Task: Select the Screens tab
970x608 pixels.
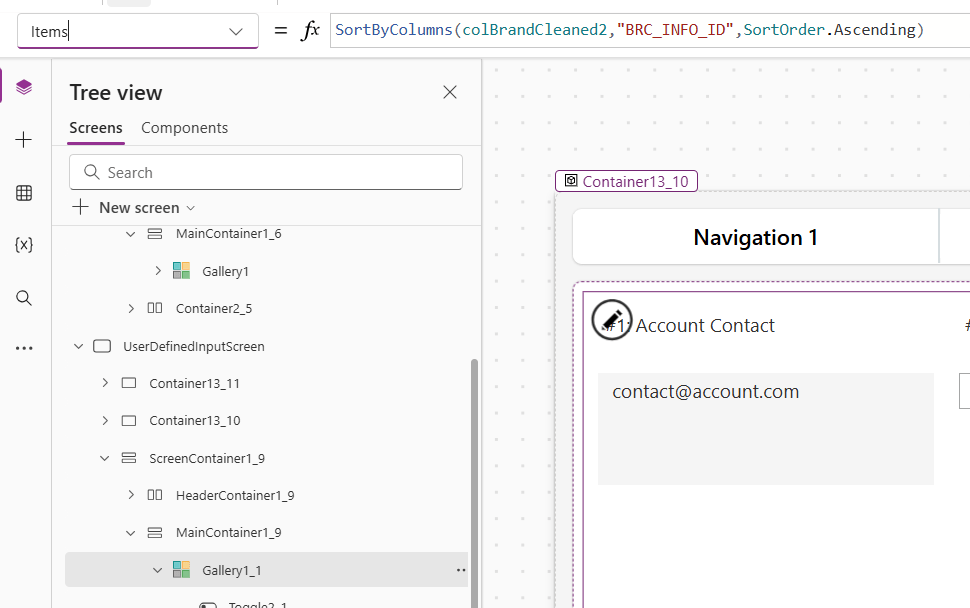Action: pyautogui.click(x=96, y=128)
